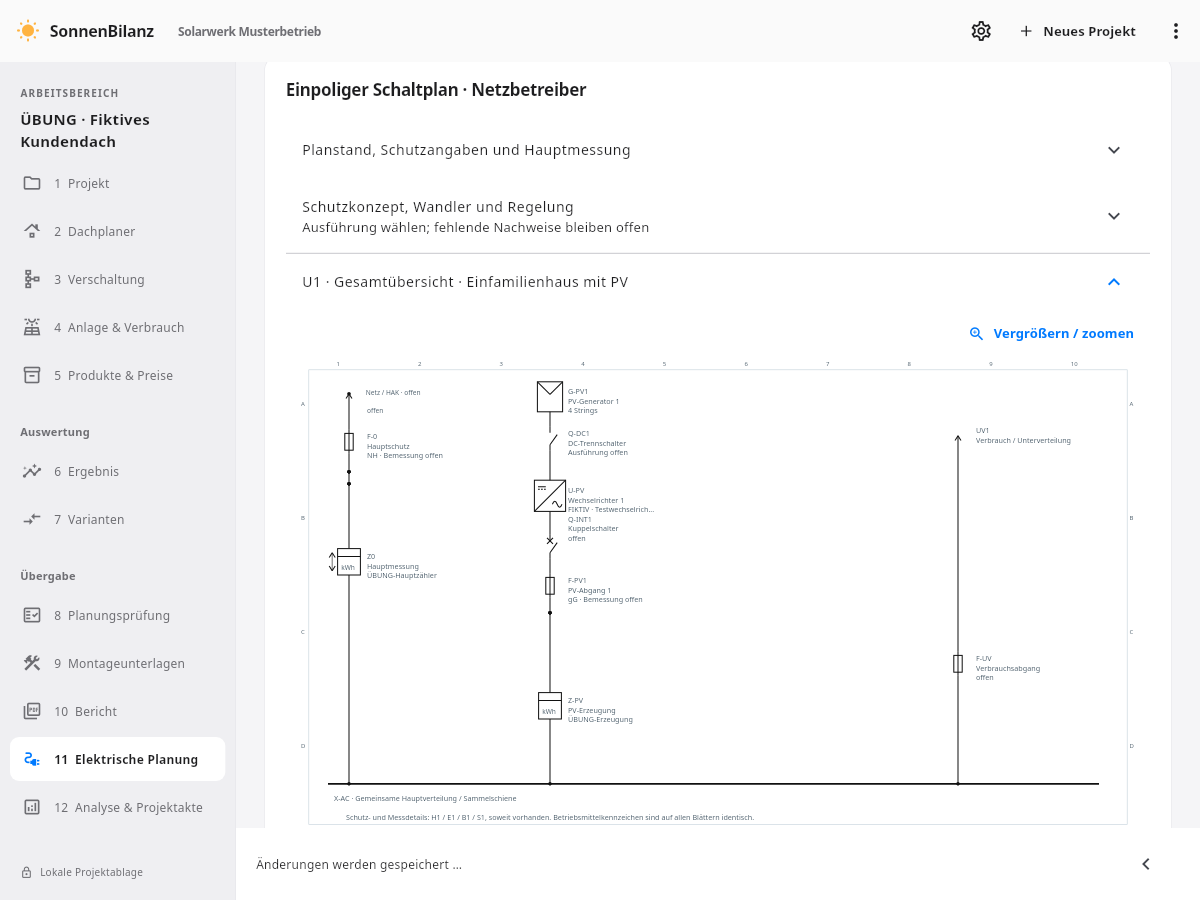
Task: Click the Planungsprüfung checklist icon
Action: coord(32,615)
